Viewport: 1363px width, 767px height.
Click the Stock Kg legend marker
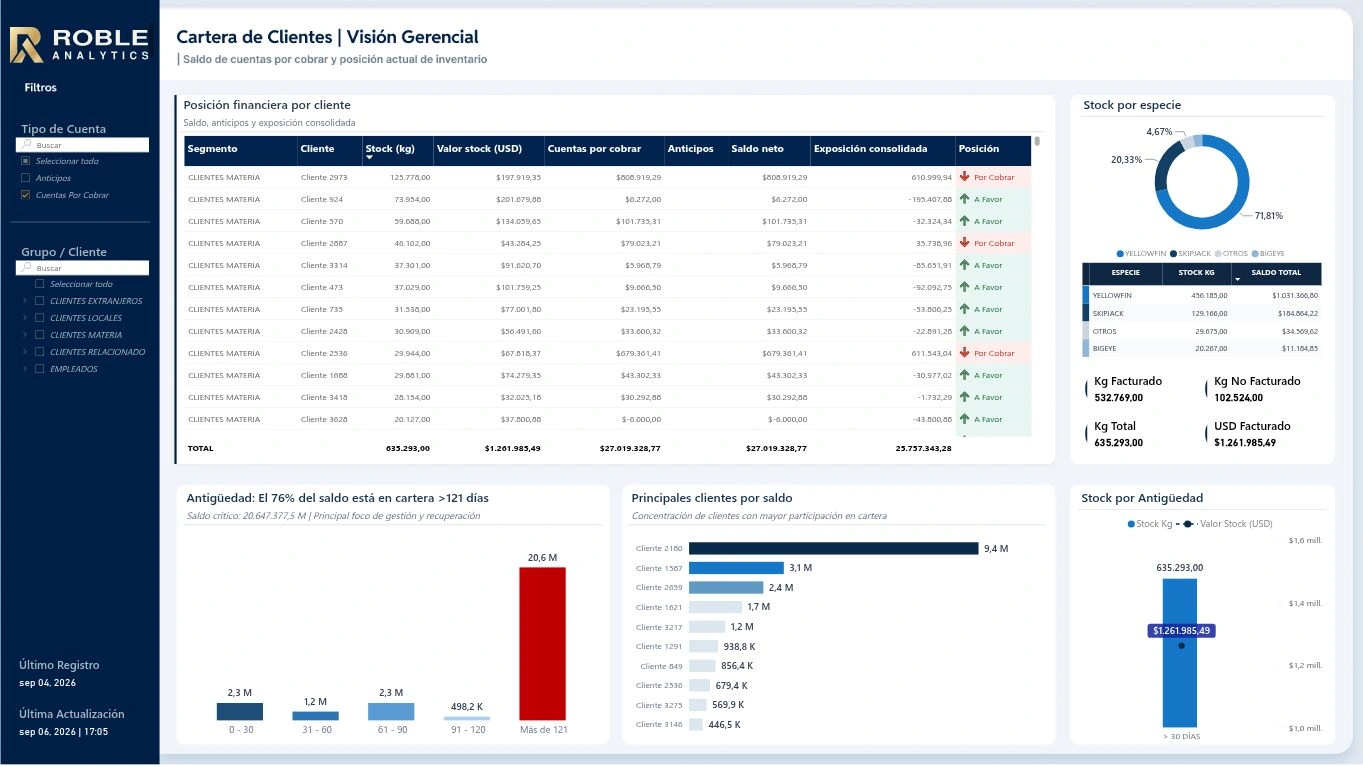1131,524
